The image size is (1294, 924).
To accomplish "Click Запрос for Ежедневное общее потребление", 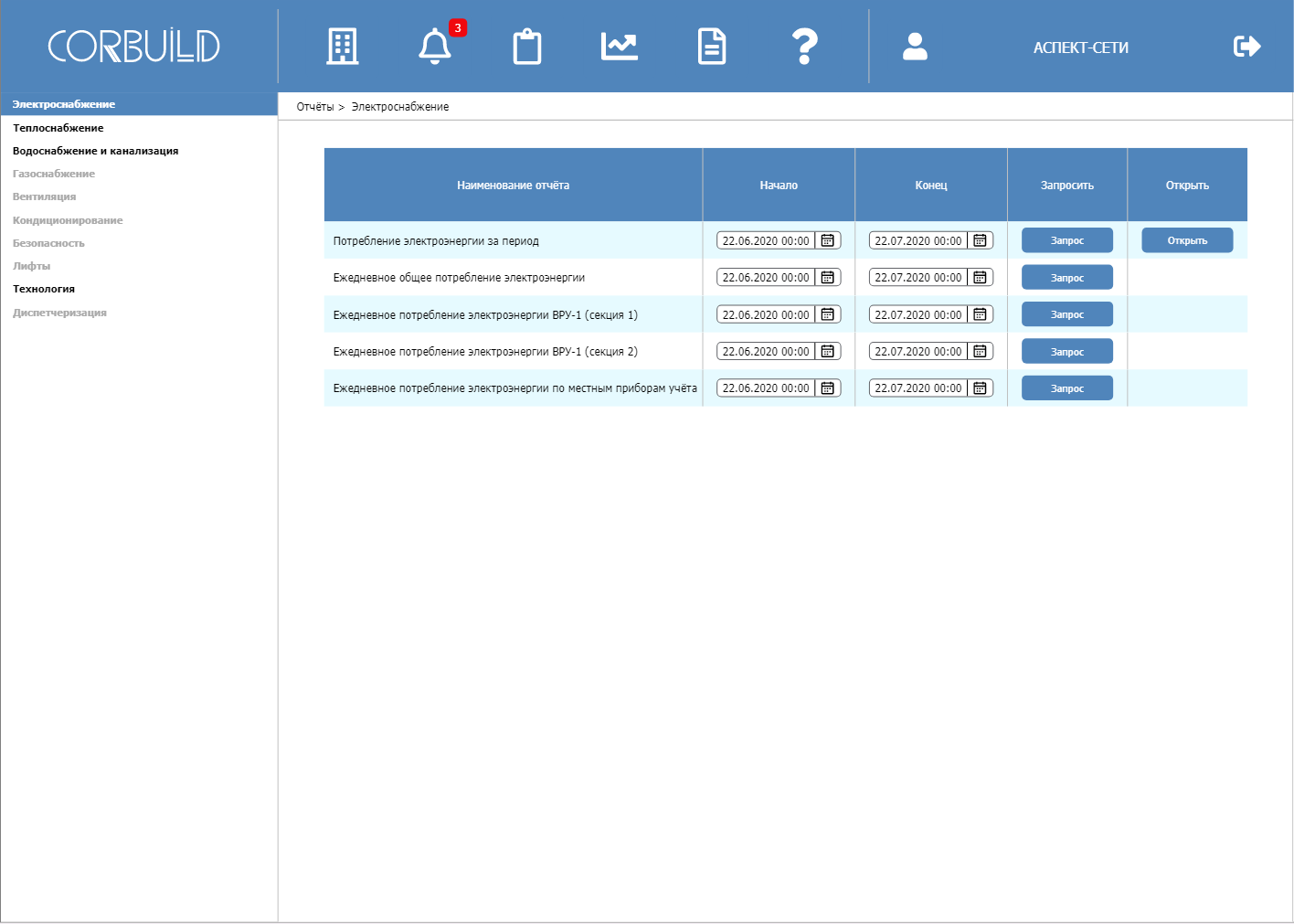I will click(1067, 277).
